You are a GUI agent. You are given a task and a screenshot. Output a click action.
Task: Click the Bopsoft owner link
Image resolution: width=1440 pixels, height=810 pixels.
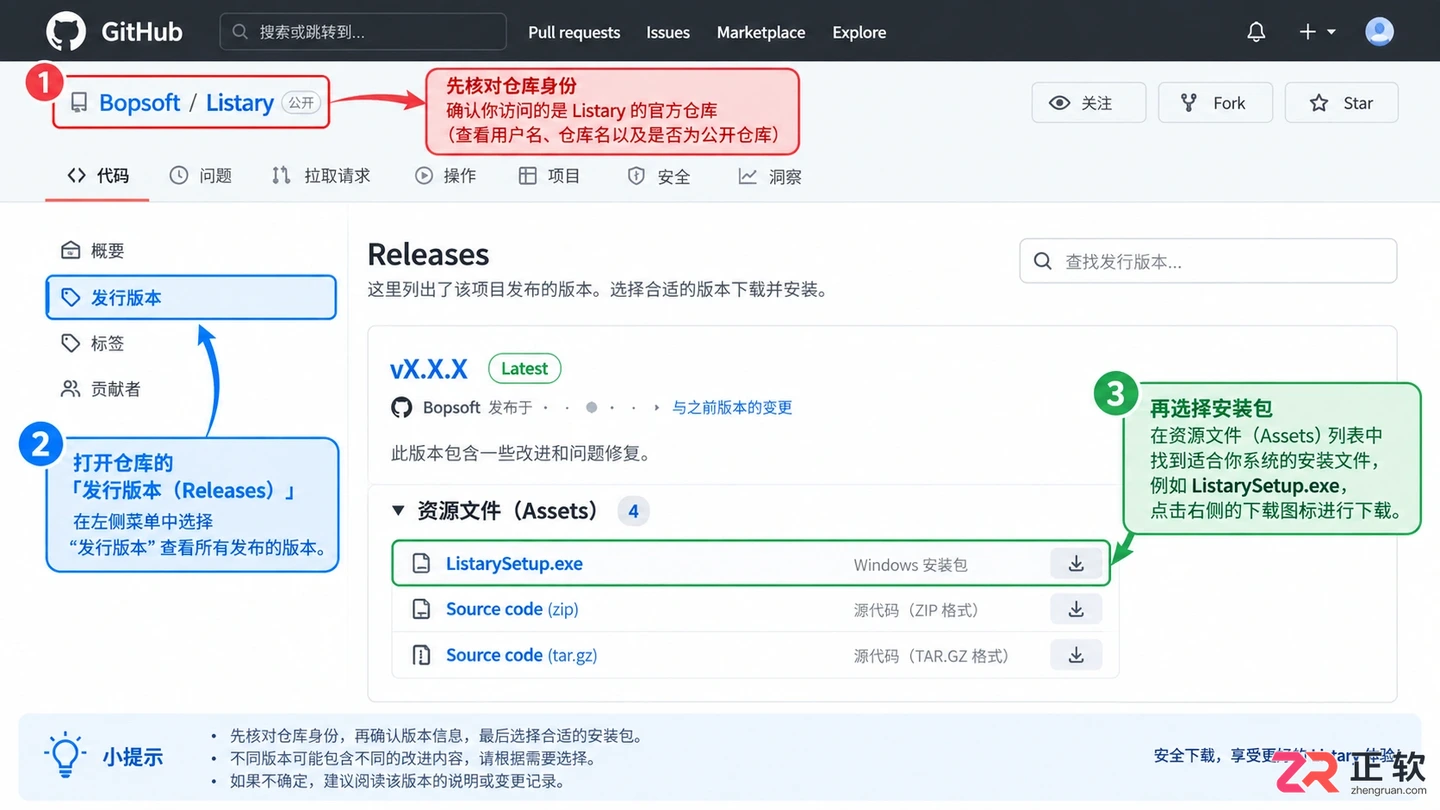click(x=140, y=103)
